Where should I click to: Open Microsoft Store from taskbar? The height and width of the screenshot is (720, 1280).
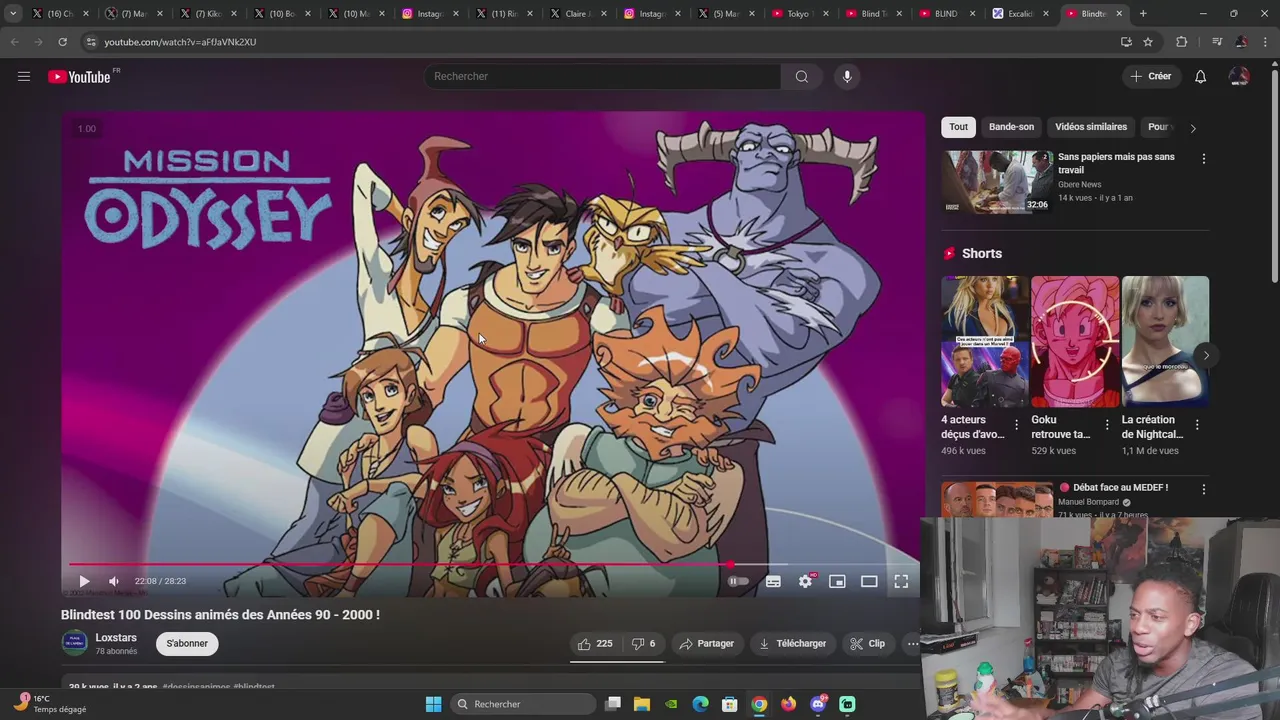click(x=730, y=704)
